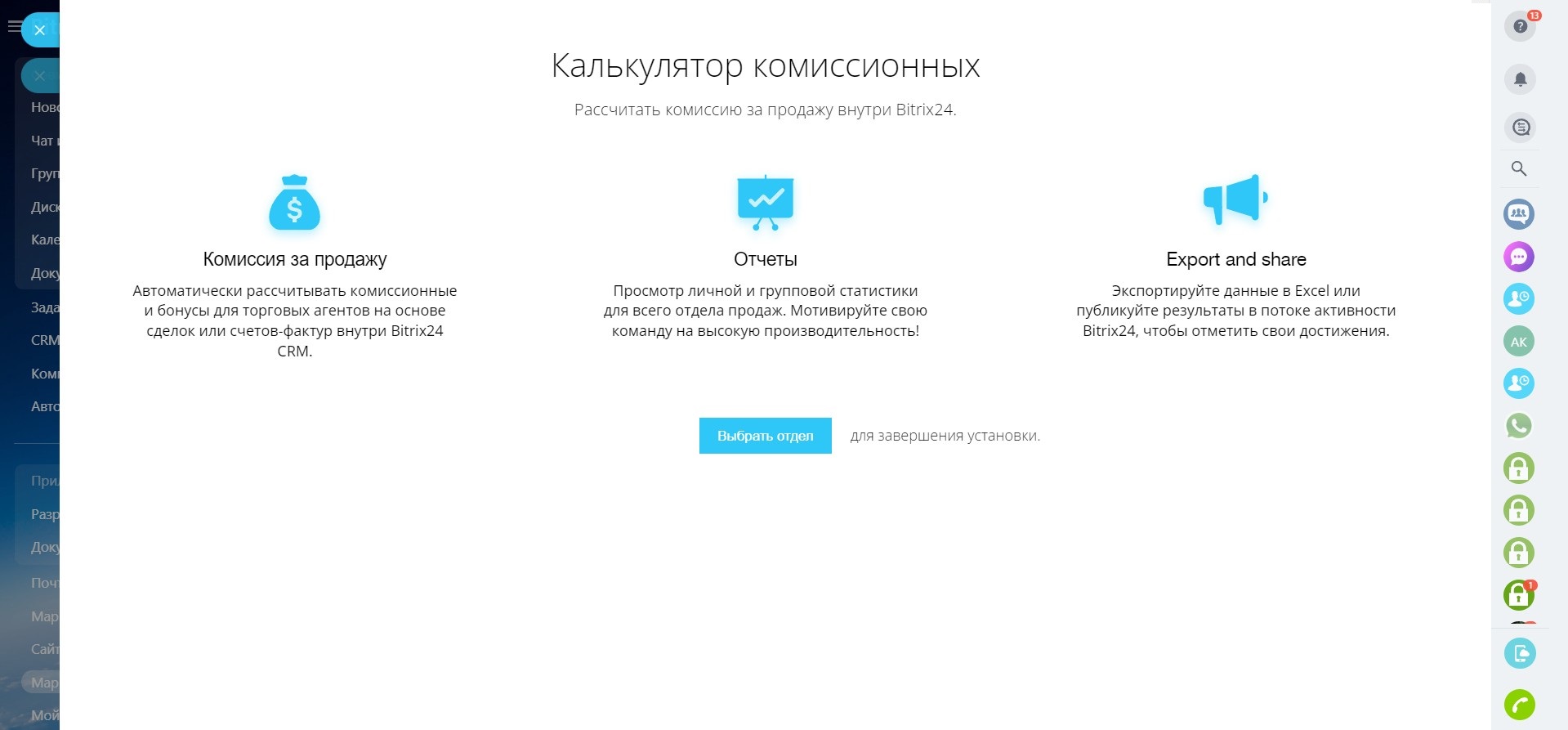Screen dimensions: 1568x730
Task: Open the help icon with badge 13
Action: (1520, 26)
